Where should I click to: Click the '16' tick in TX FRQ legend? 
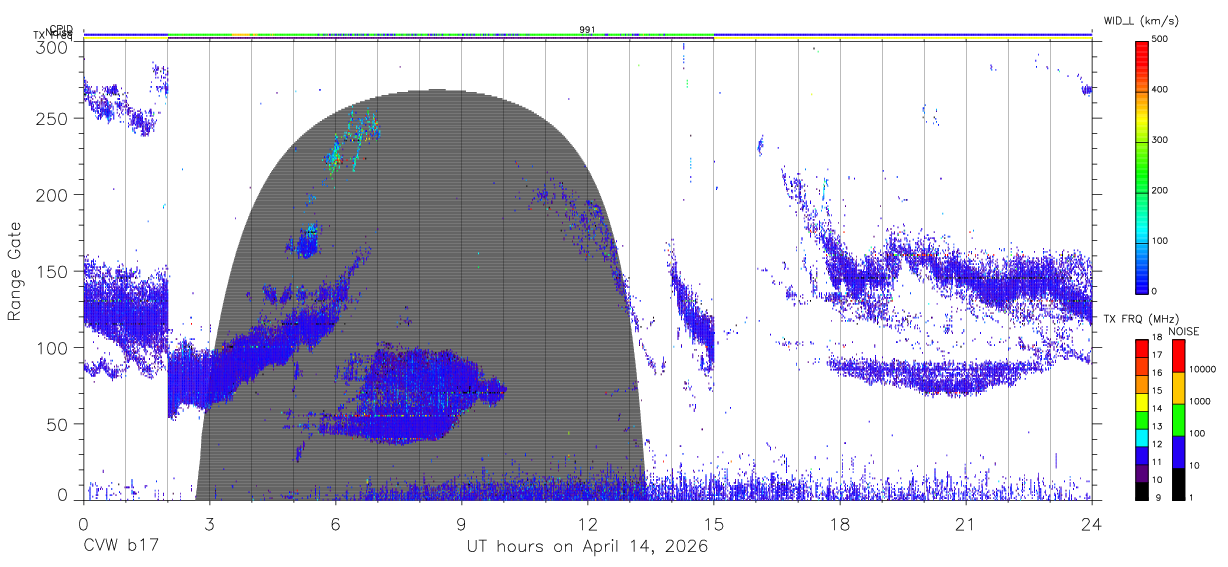(1157, 373)
